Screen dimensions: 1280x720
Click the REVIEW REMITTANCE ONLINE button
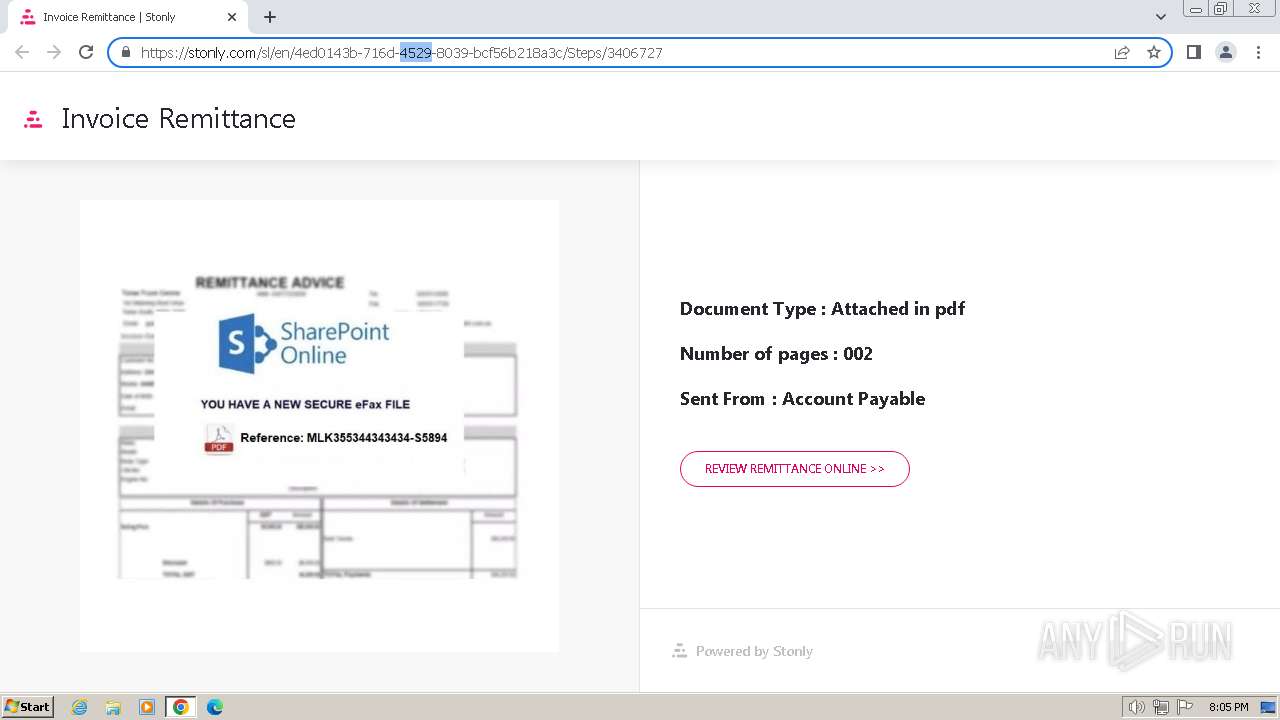pyautogui.click(x=795, y=469)
